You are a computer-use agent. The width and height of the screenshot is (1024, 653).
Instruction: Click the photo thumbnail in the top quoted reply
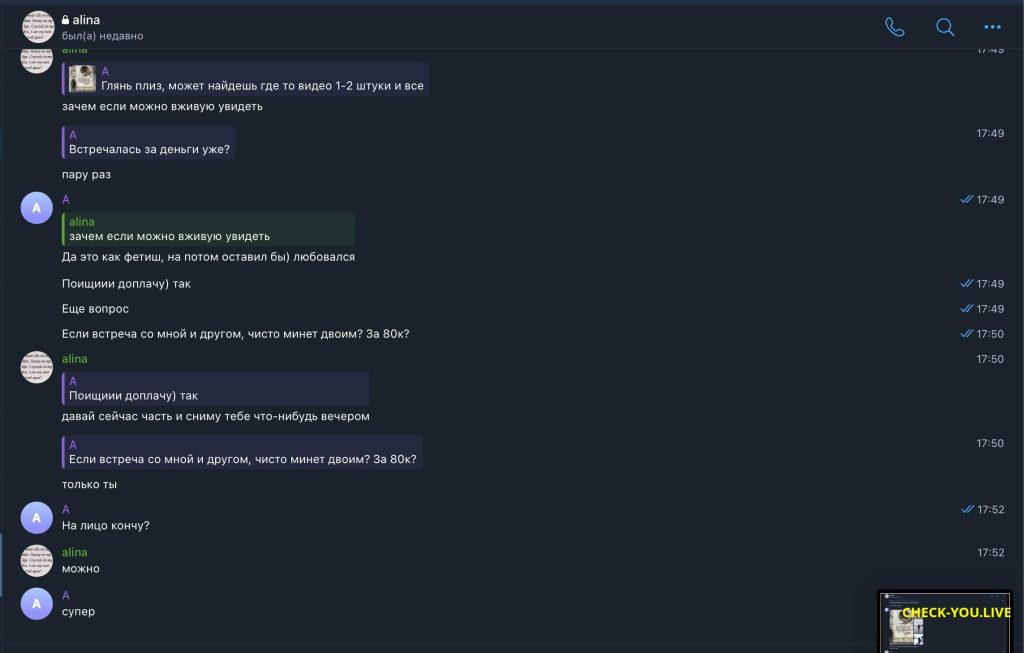point(82,78)
